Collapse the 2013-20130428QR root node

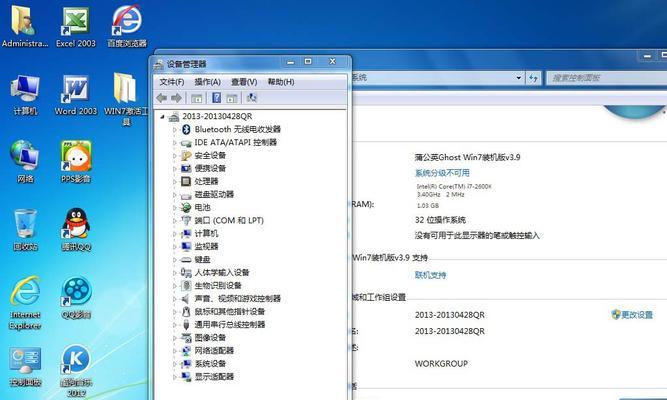click(x=162, y=117)
